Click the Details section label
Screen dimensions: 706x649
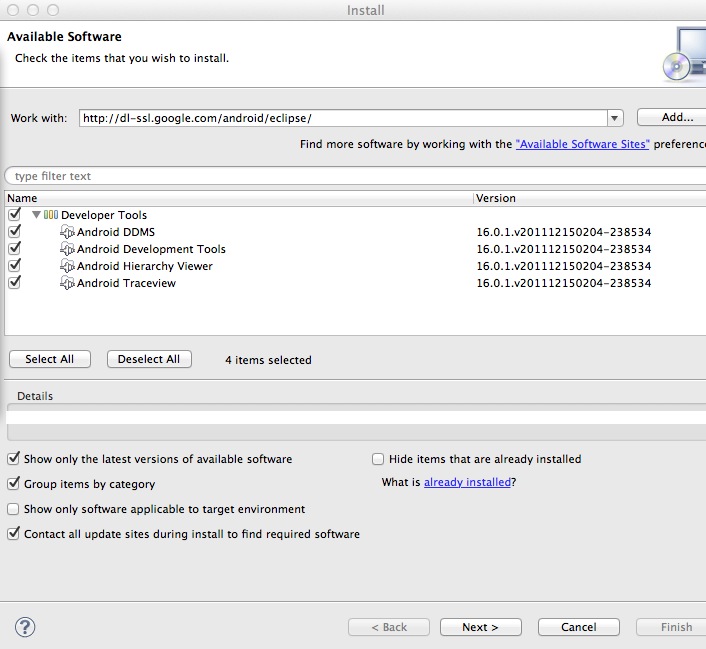point(35,396)
